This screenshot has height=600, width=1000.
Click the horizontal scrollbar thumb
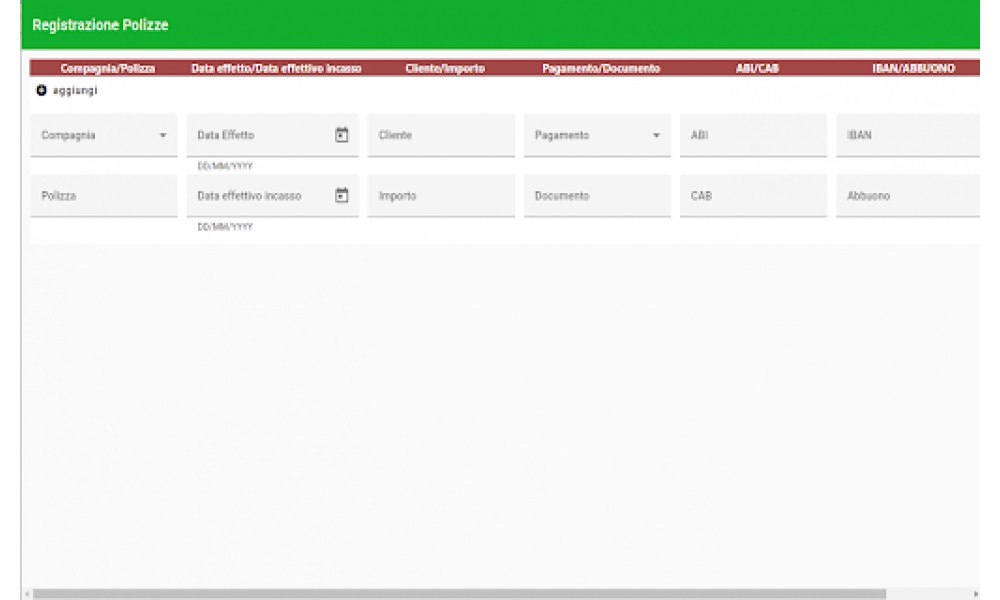(x=459, y=594)
